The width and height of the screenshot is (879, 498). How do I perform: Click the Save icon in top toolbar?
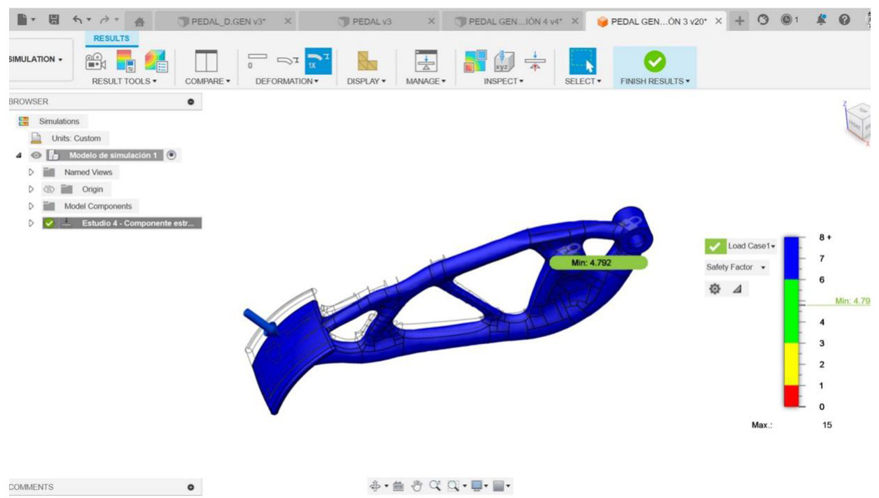[54, 20]
